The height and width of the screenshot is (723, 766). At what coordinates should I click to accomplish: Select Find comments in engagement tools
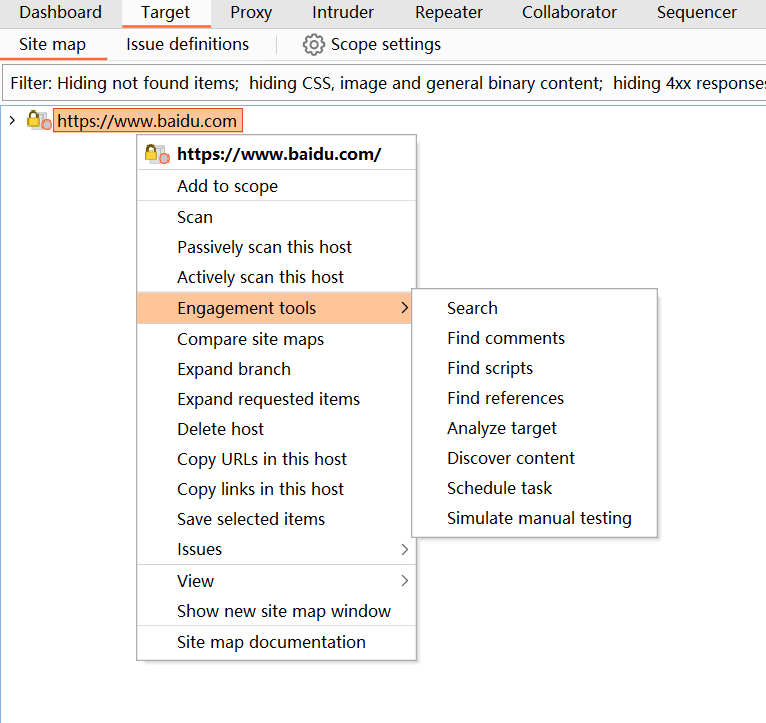coord(506,338)
